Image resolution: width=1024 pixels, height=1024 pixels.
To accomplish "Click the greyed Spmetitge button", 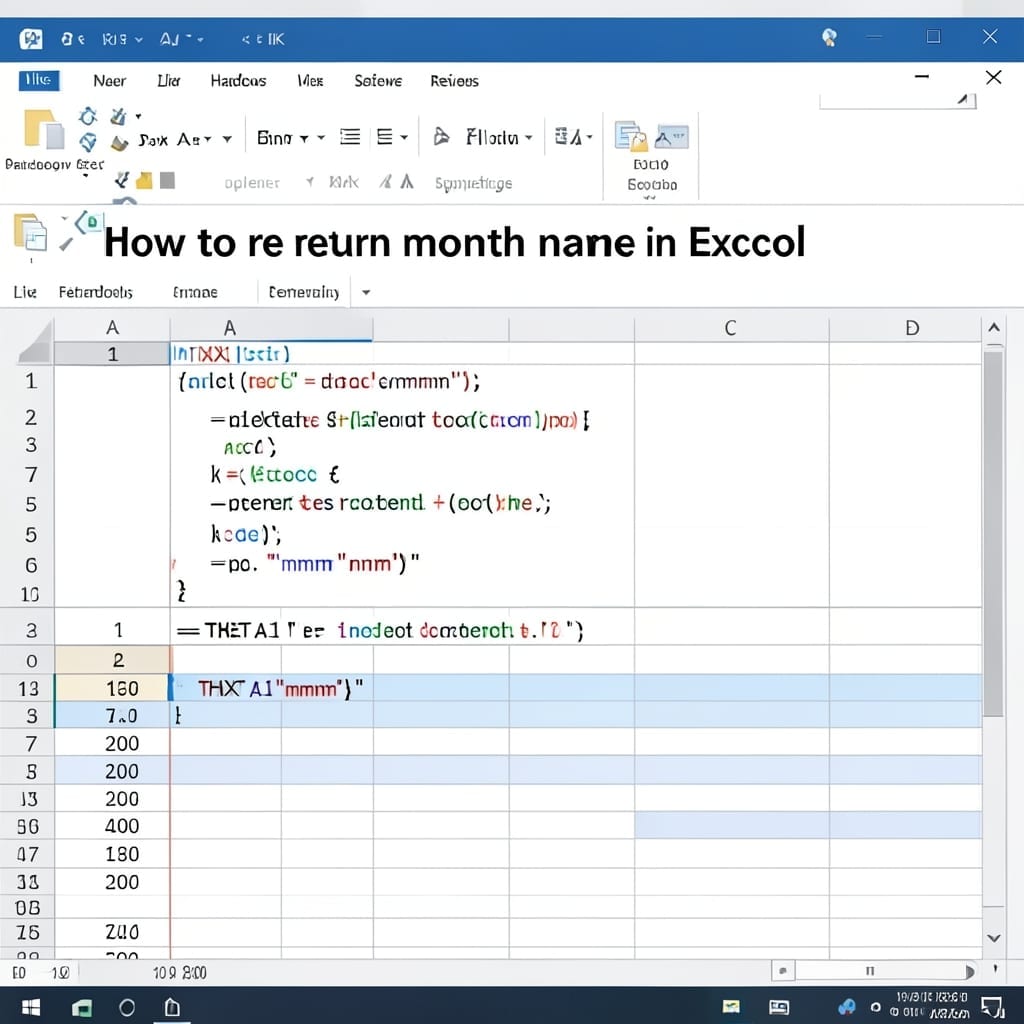I will click(473, 184).
